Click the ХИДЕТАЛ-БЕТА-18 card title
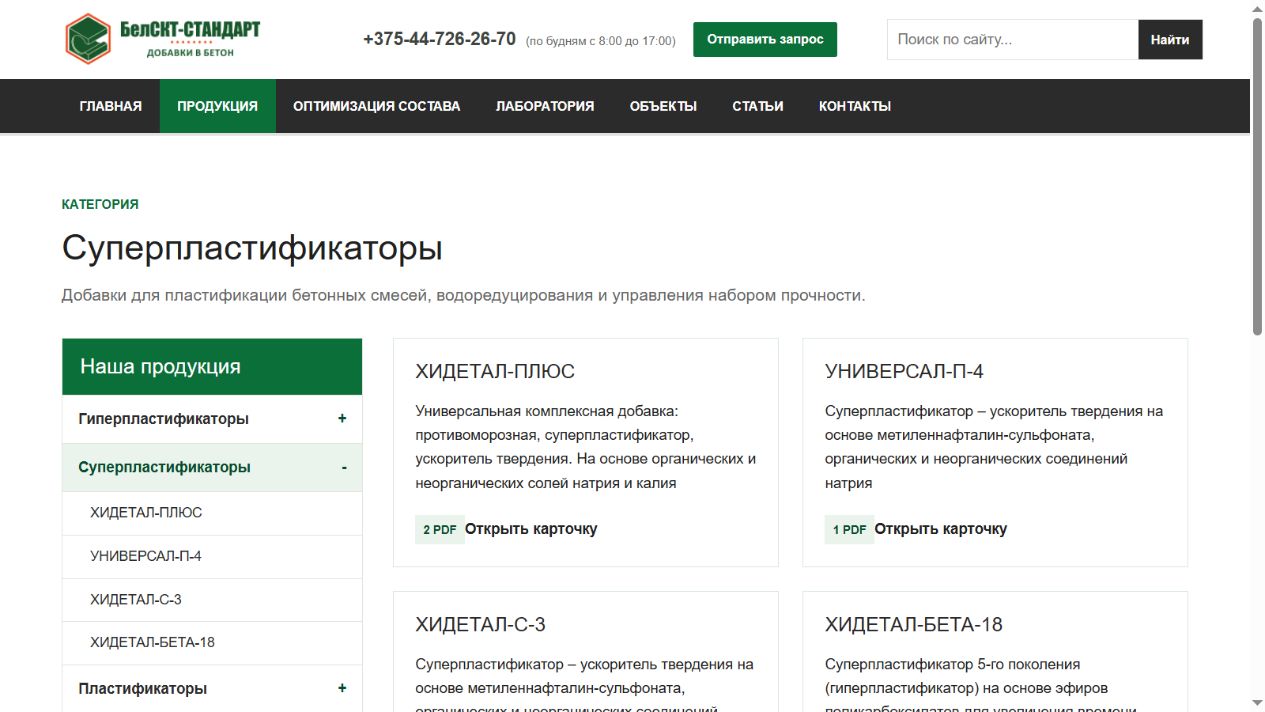The width and height of the screenshot is (1265, 712). 914,624
